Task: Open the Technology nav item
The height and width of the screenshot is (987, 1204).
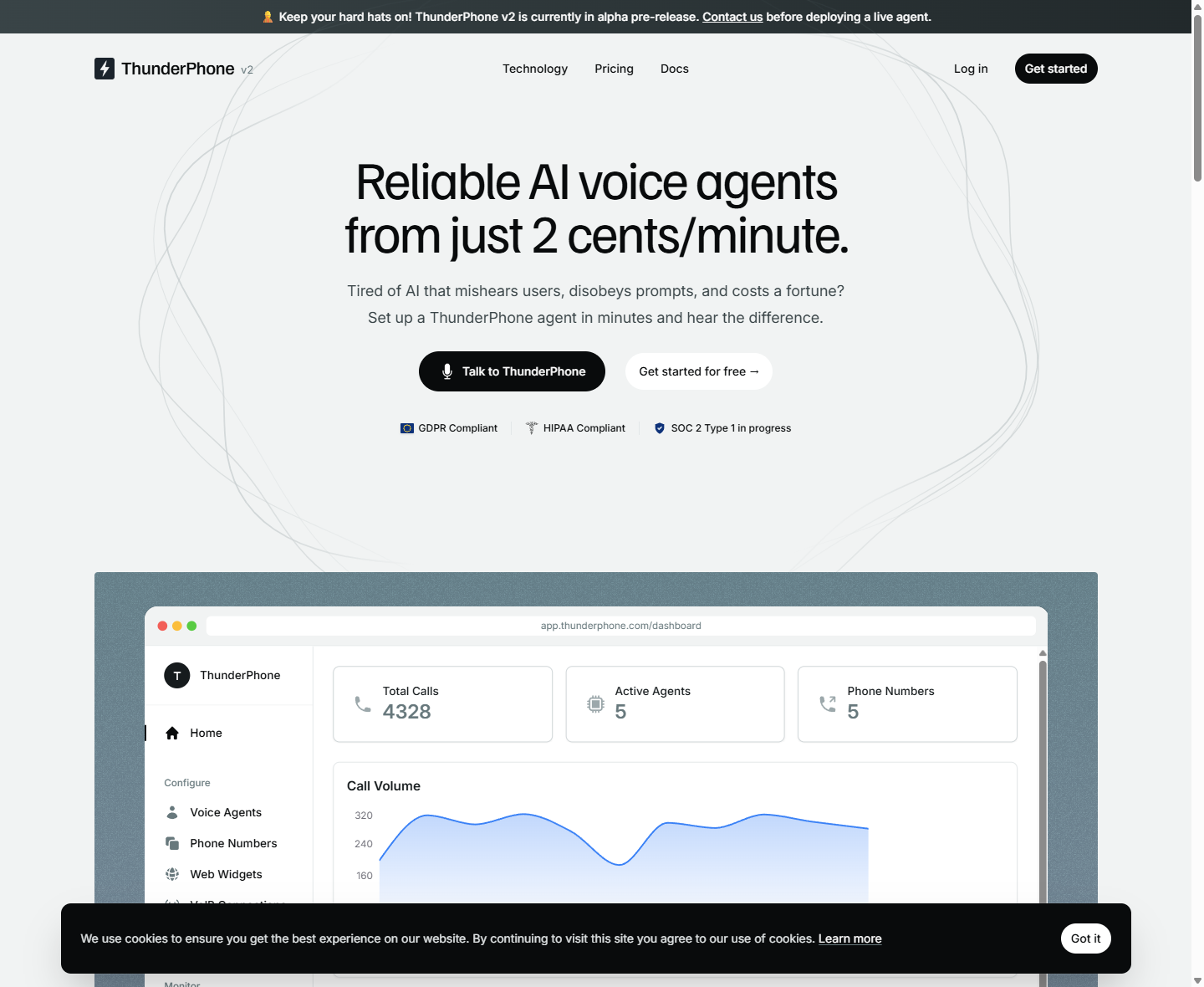Action: click(x=535, y=69)
